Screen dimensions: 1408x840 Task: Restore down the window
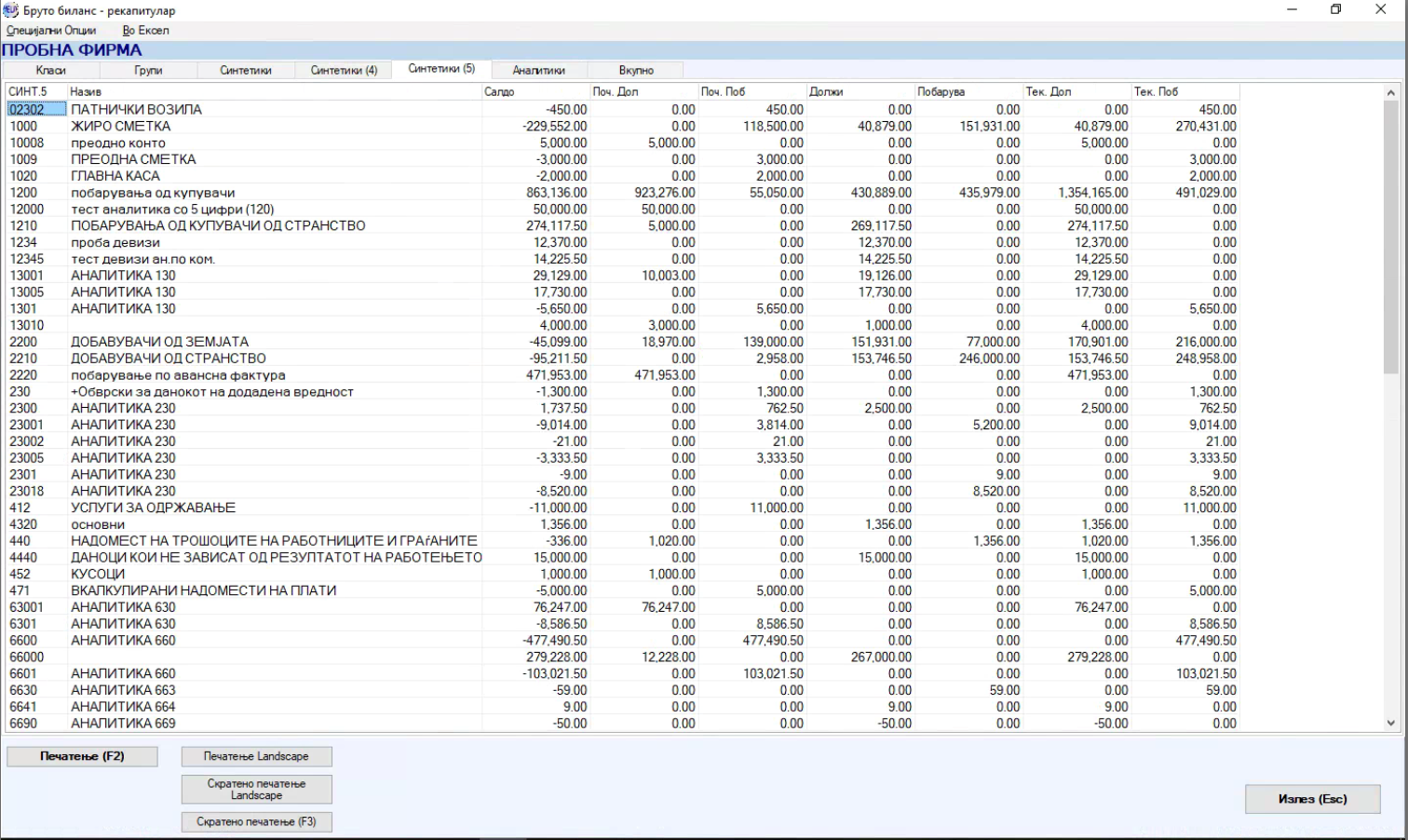[1336, 10]
